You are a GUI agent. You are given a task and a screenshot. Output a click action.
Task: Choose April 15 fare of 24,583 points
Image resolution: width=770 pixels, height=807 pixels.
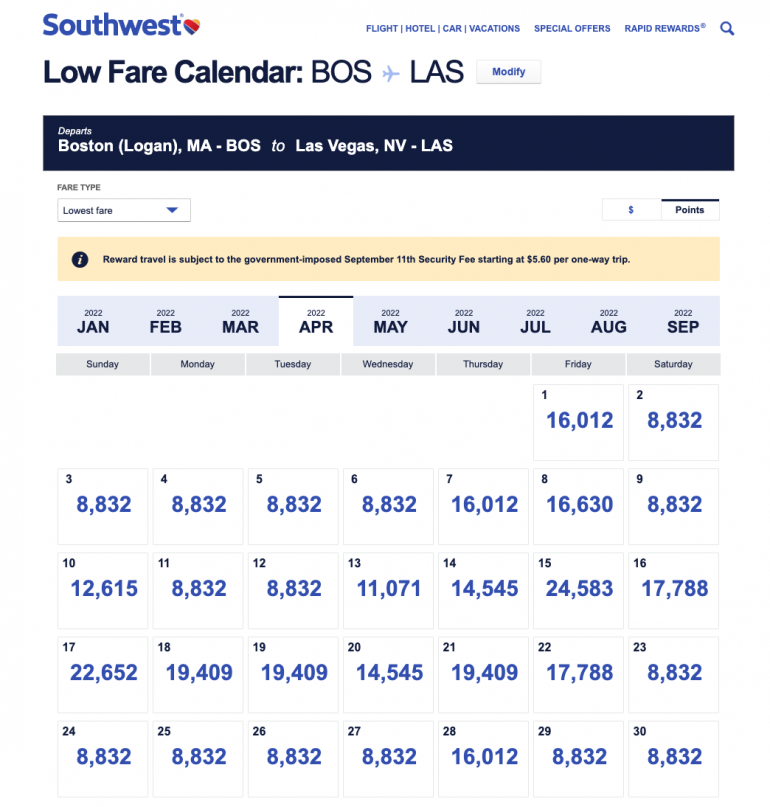pos(578,590)
